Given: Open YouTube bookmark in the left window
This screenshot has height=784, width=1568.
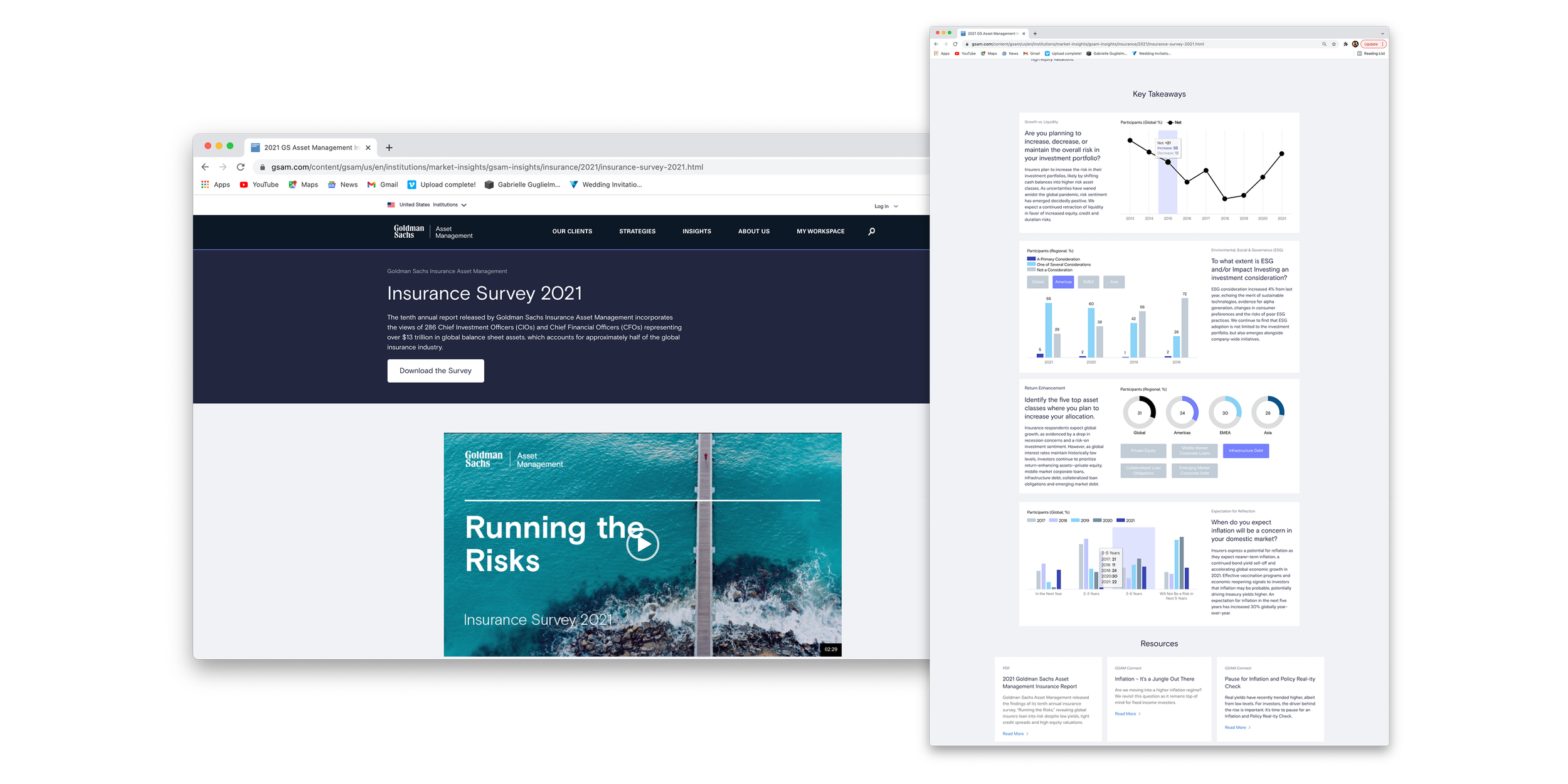Looking at the screenshot, I should pyautogui.click(x=259, y=184).
